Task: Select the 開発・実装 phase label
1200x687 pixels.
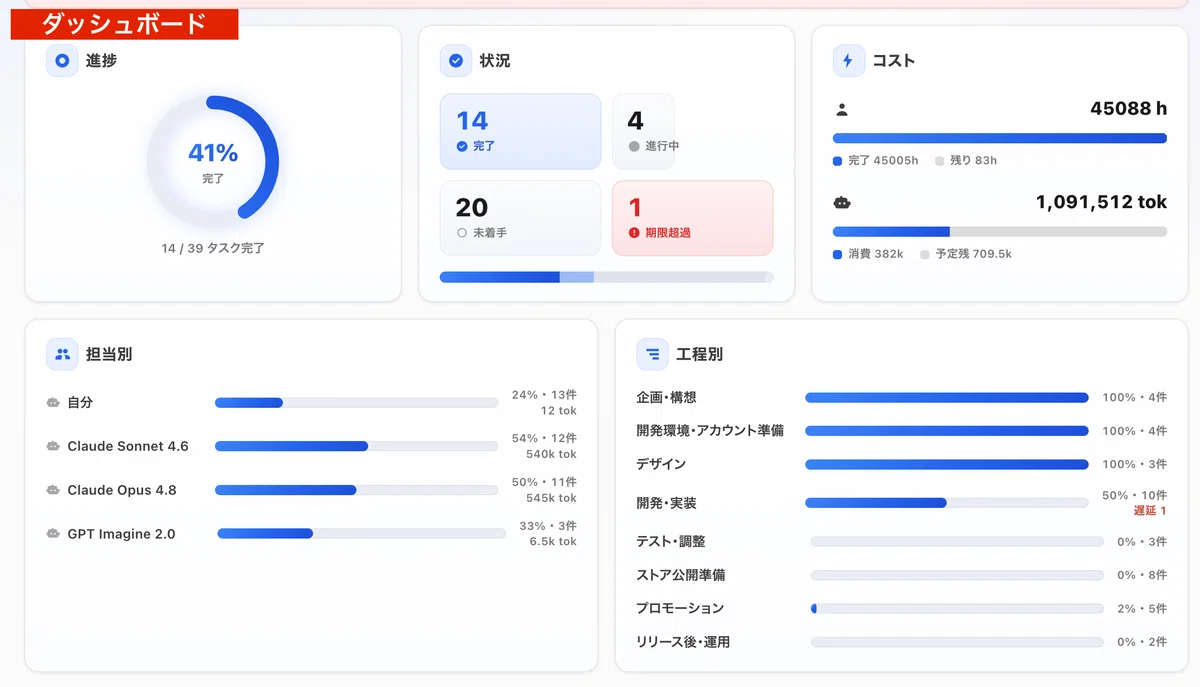Action: pos(666,503)
